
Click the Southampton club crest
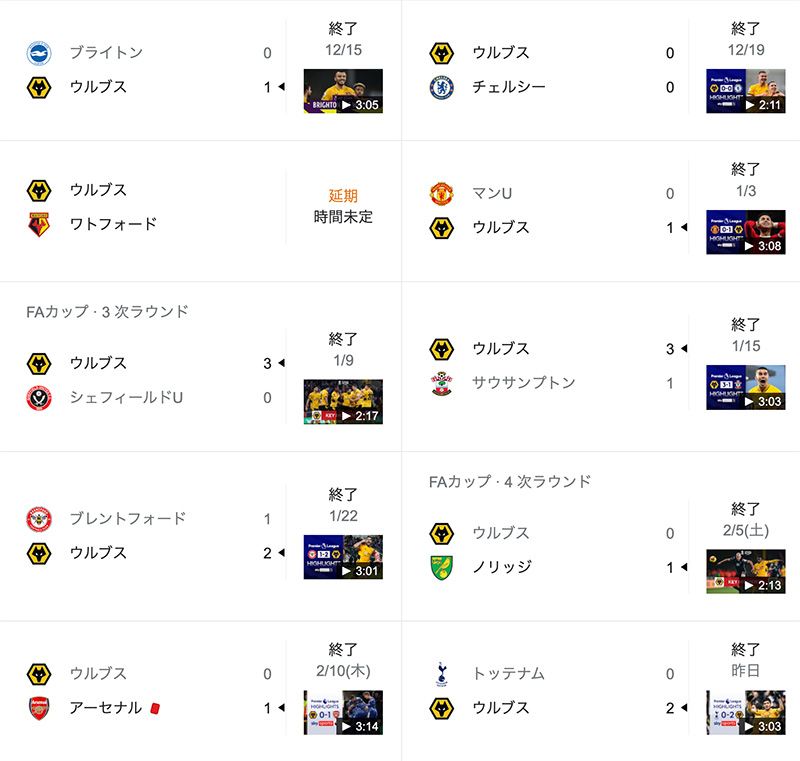pos(441,383)
